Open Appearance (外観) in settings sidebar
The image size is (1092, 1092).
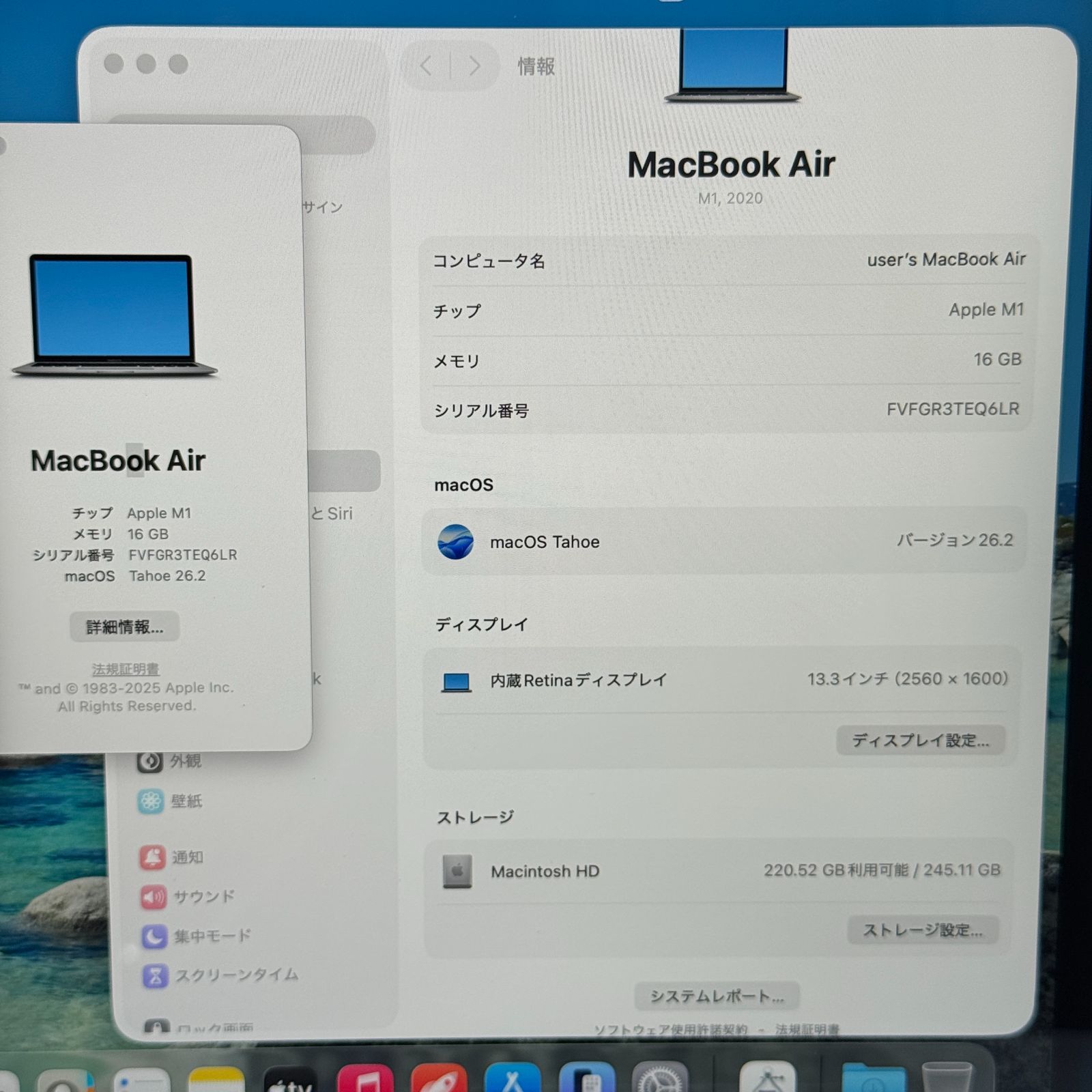[169, 761]
